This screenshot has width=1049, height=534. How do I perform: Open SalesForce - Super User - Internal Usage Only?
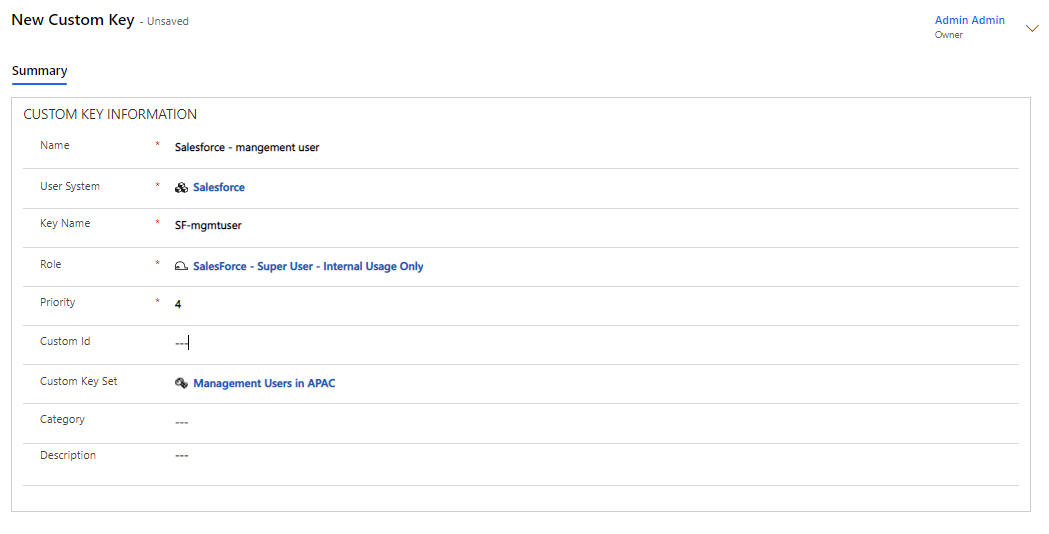pyautogui.click(x=308, y=267)
